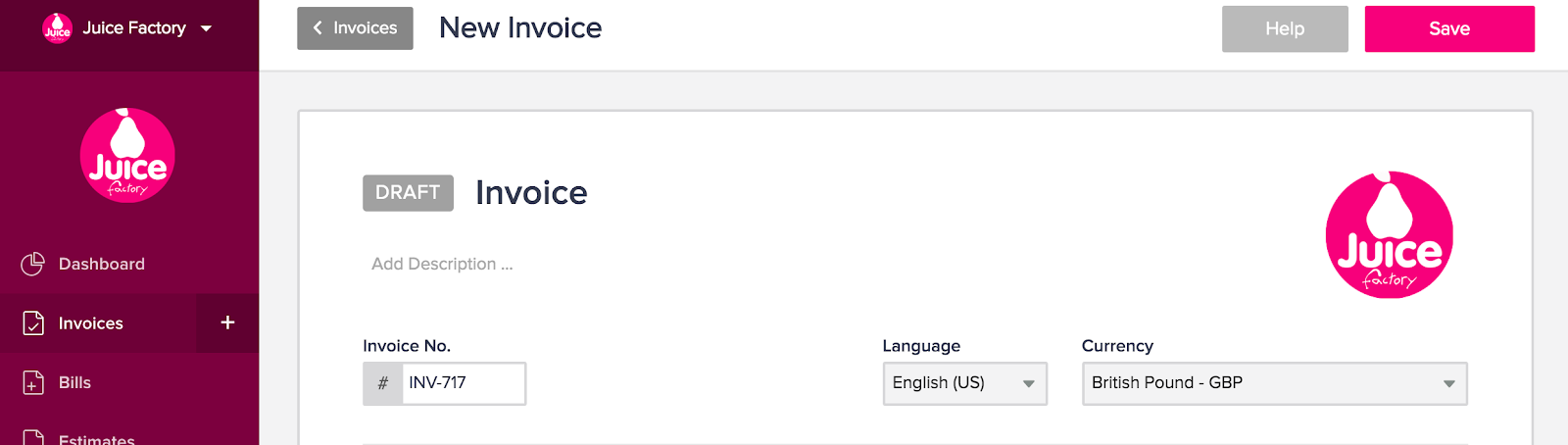This screenshot has height=445, width=1568.
Task: Click the large Juice Factory sidebar logo
Action: click(x=127, y=155)
